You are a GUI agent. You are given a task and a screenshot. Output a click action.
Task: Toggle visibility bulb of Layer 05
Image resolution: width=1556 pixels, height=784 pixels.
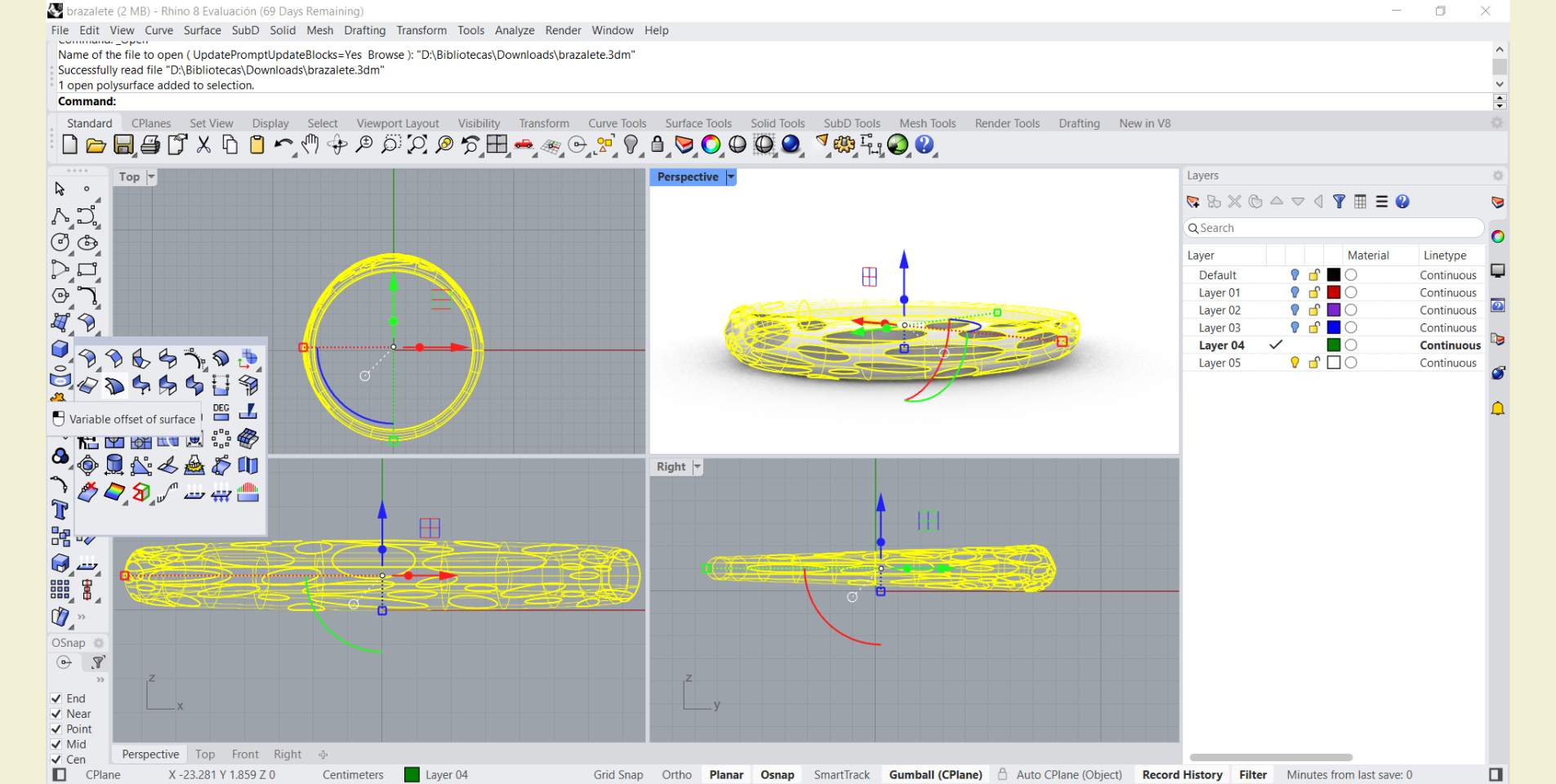click(1295, 363)
